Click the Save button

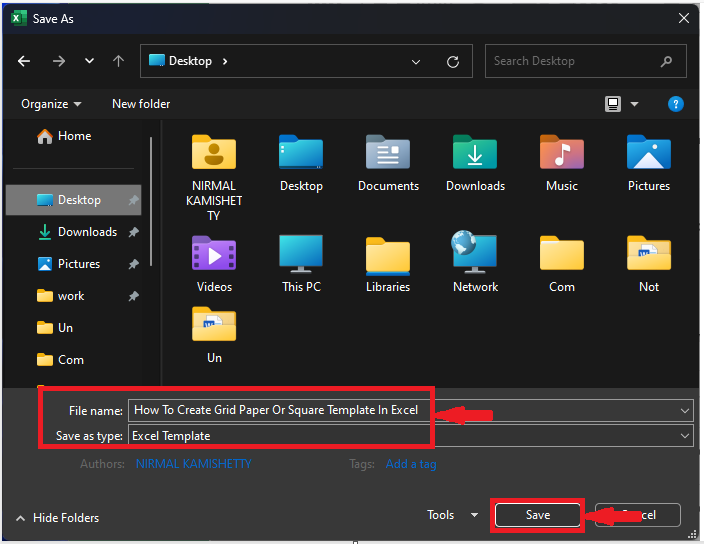[x=537, y=515]
